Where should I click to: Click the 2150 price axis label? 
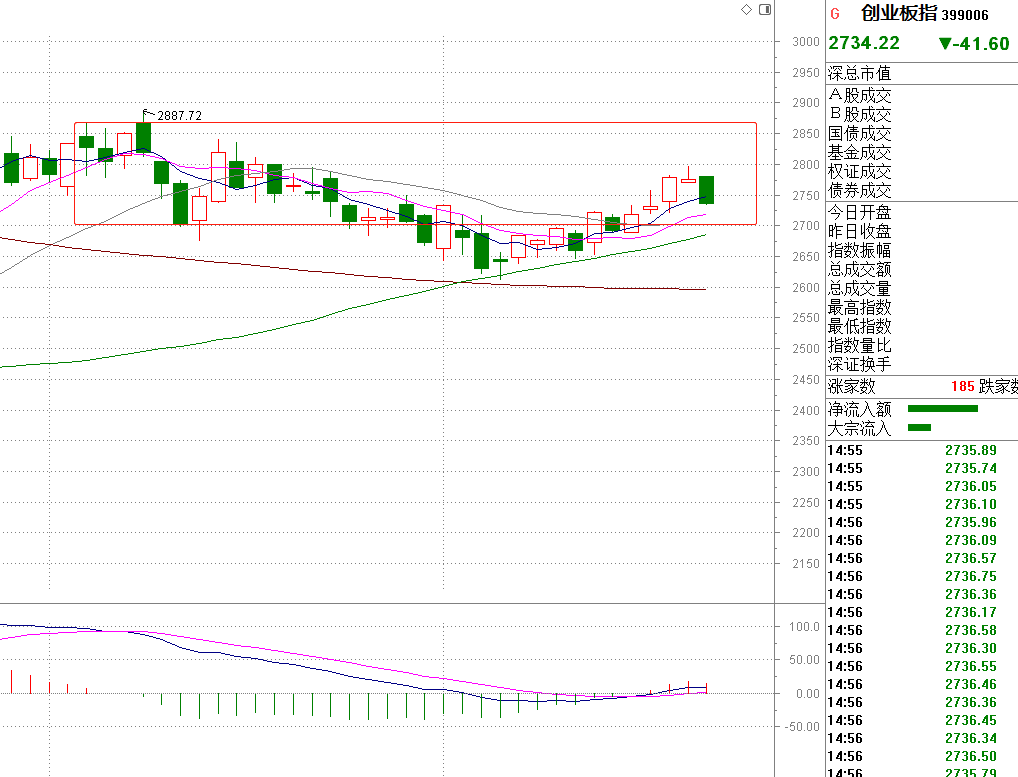[806, 564]
